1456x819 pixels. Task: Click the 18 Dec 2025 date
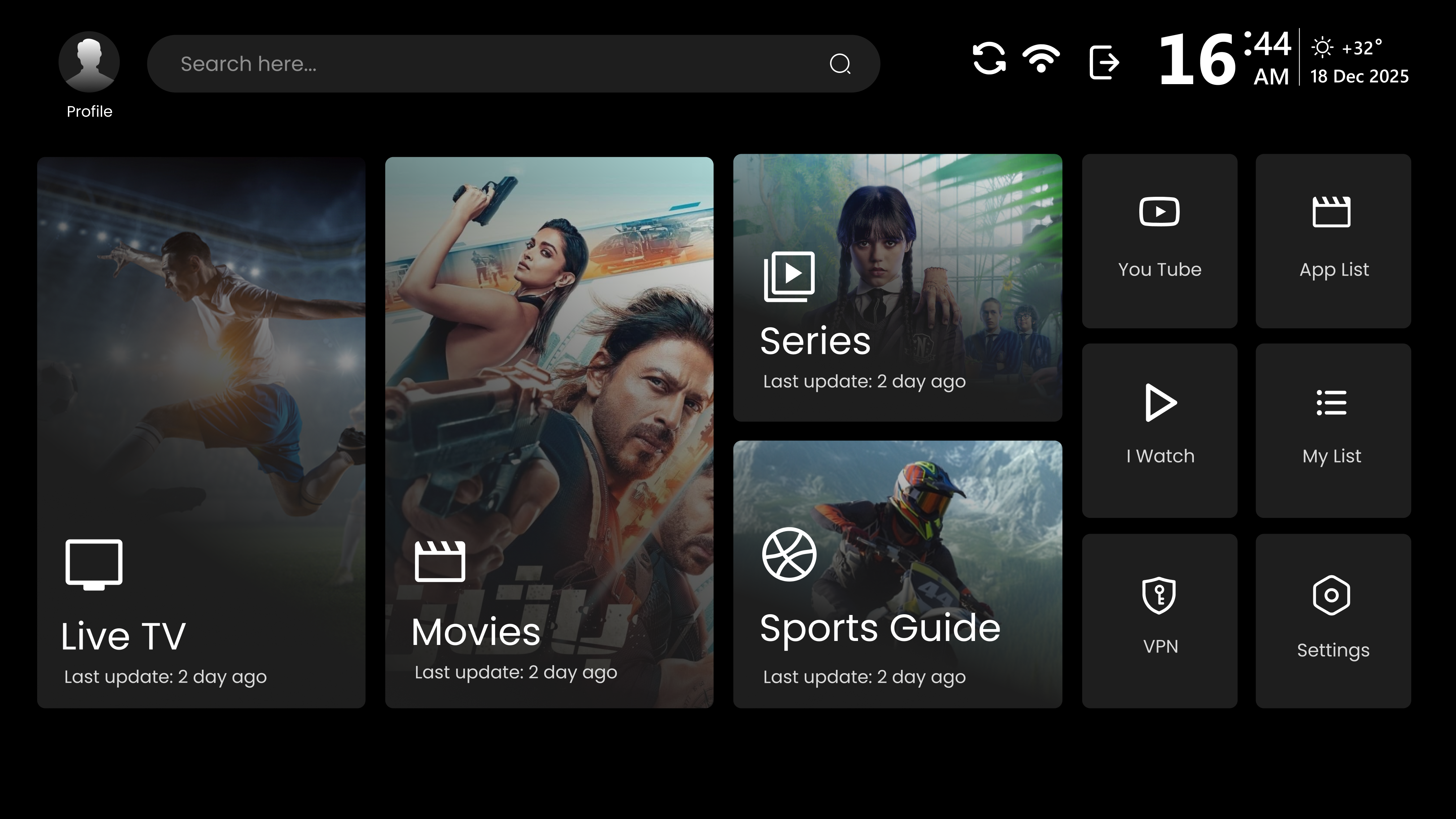click(1359, 76)
